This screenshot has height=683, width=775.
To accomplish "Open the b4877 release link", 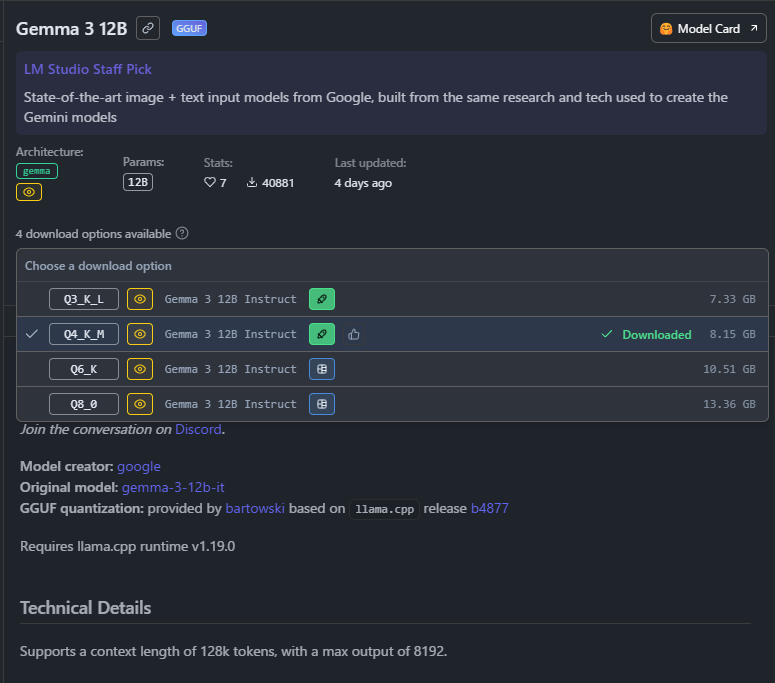I will coord(489,508).
